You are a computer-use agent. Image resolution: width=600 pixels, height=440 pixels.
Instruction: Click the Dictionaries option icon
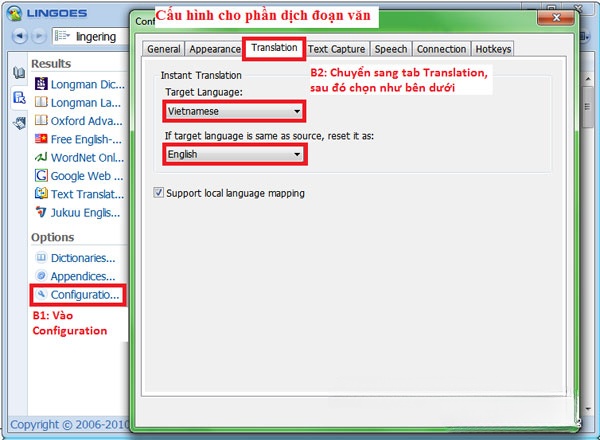tap(41, 257)
